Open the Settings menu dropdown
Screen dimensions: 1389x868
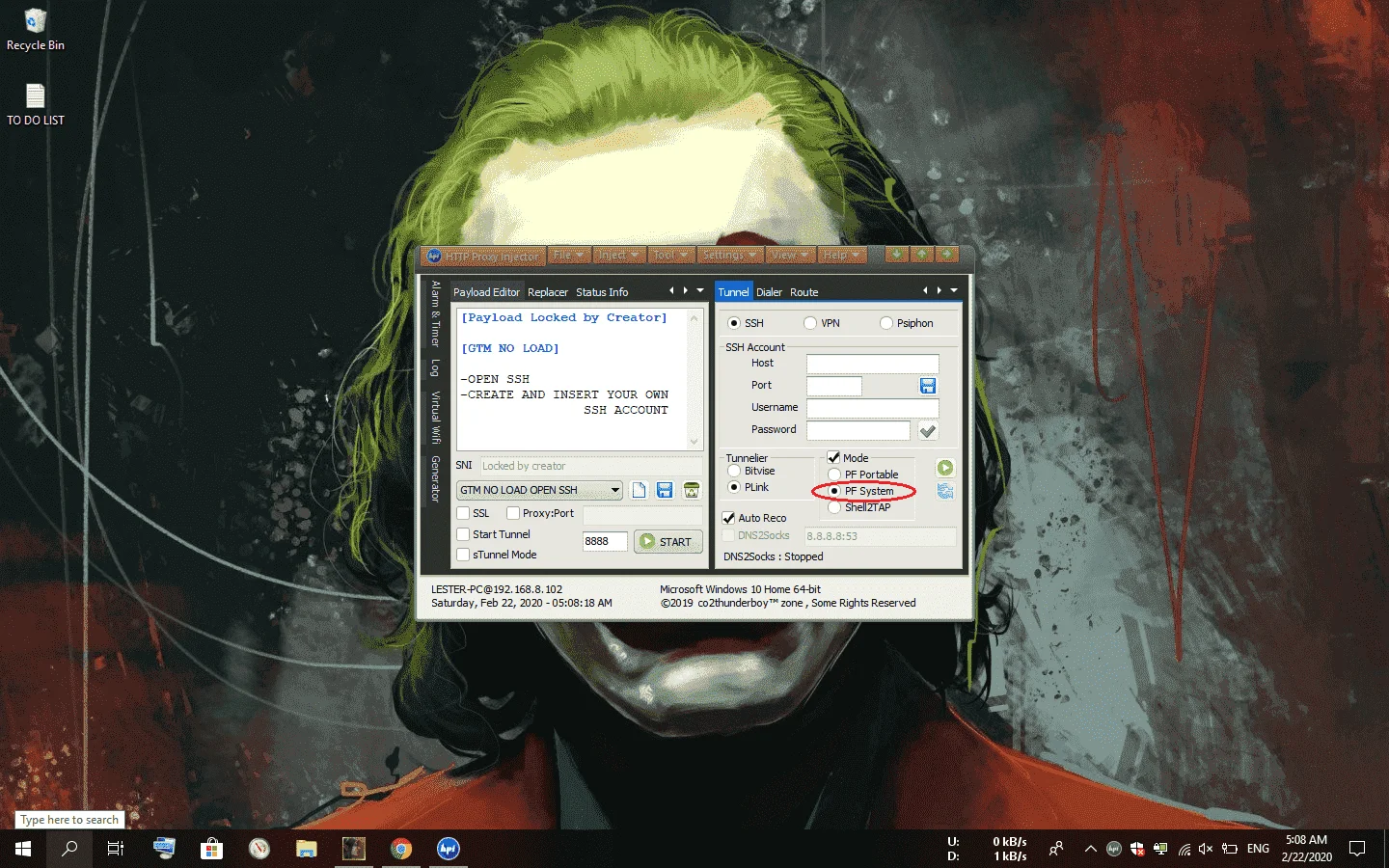pos(729,255)
